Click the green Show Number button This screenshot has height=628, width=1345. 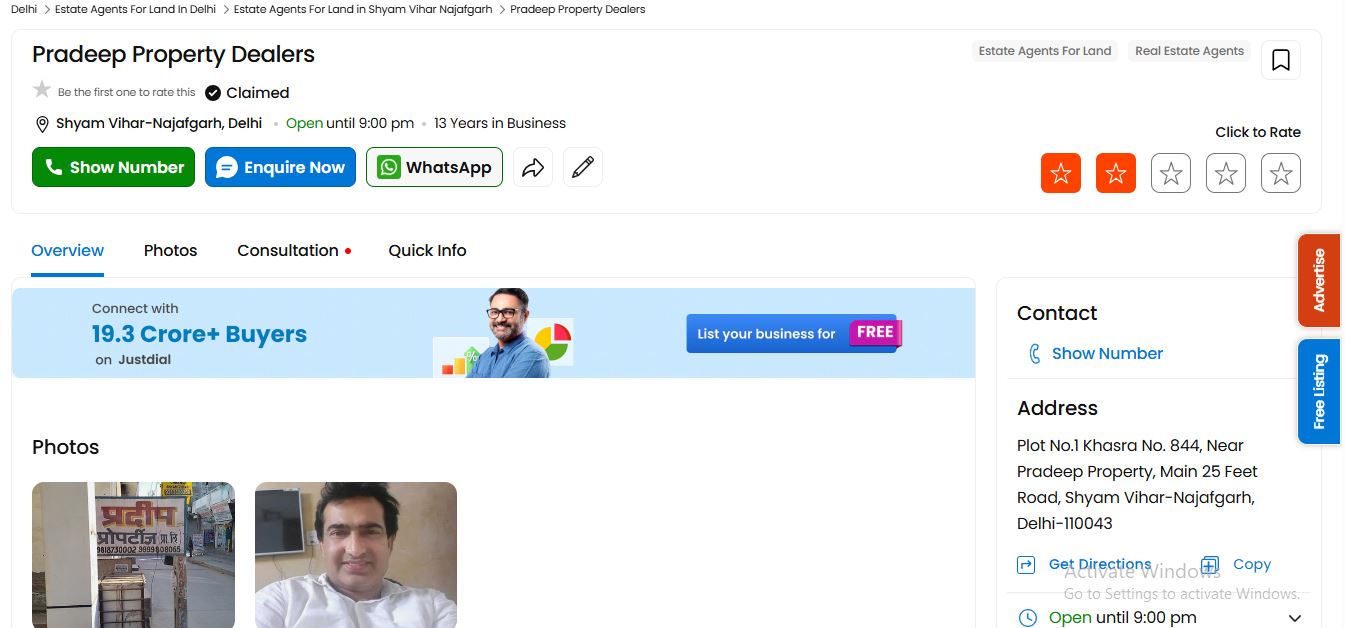click(113, 167)
